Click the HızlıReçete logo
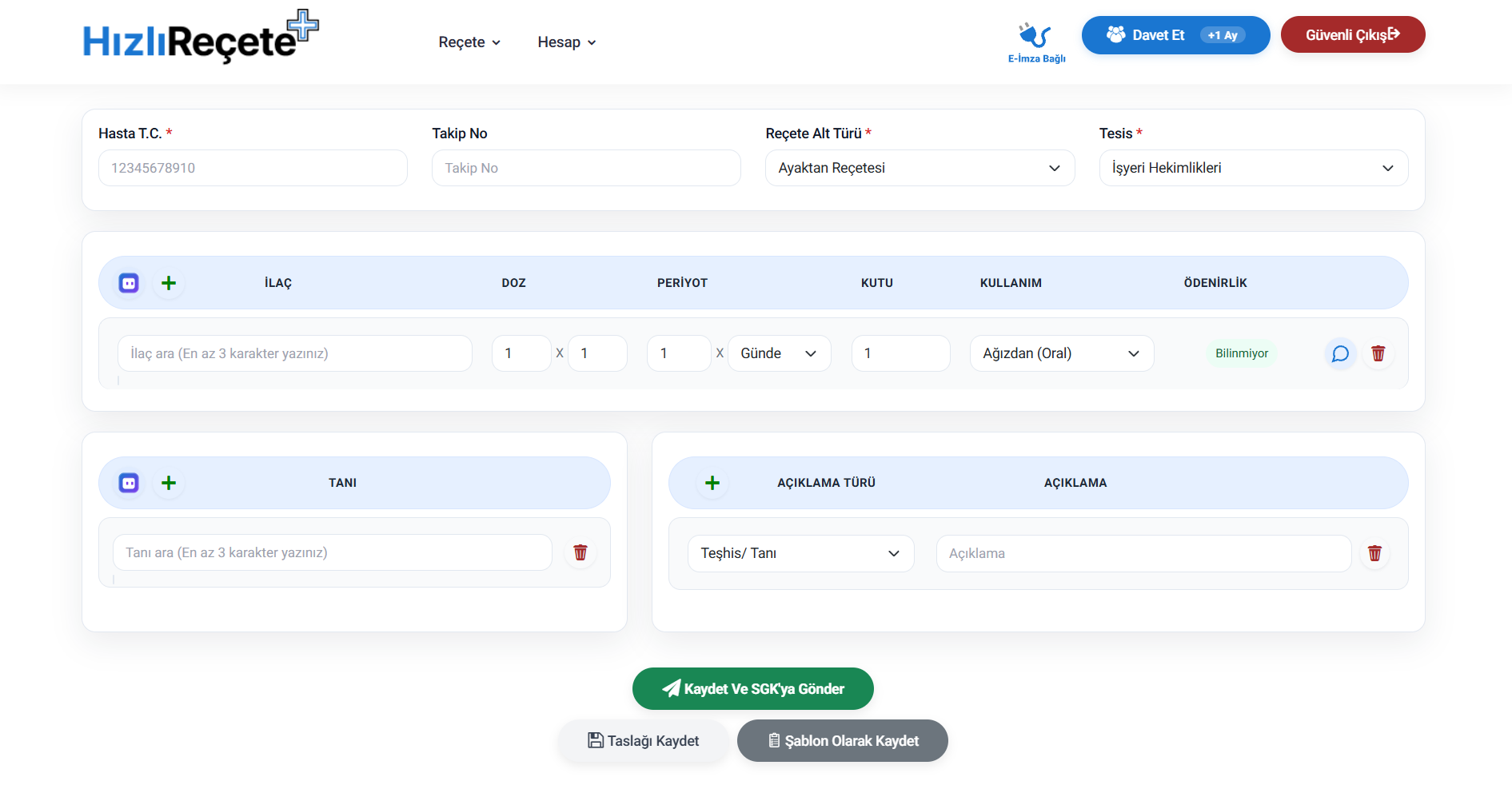This screenshot has width=1512, height=789. pyautogui.click(x=201, y=37)
